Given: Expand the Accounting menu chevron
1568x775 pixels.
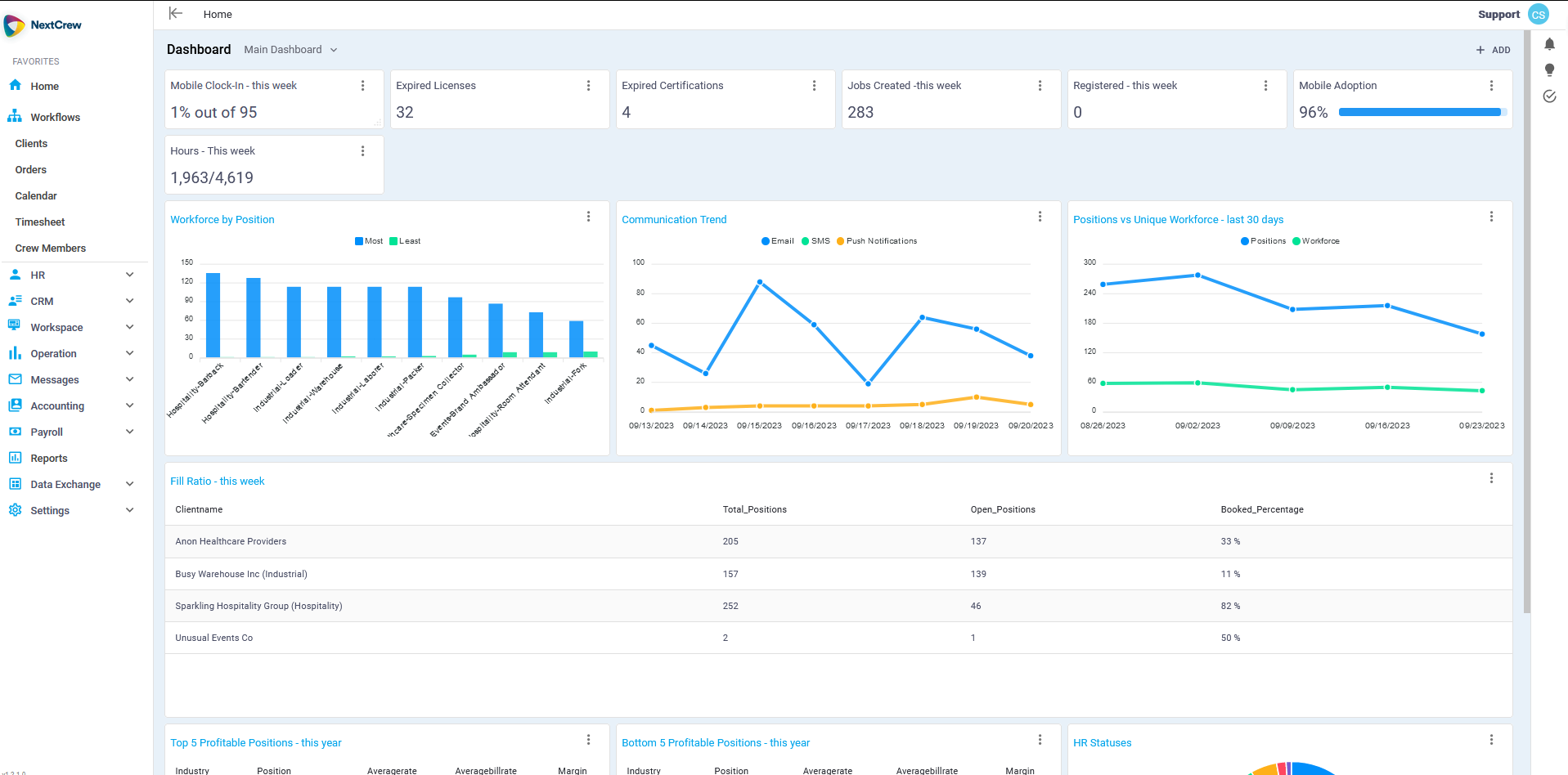Looking at the screenshot, I should pos(129,405).
